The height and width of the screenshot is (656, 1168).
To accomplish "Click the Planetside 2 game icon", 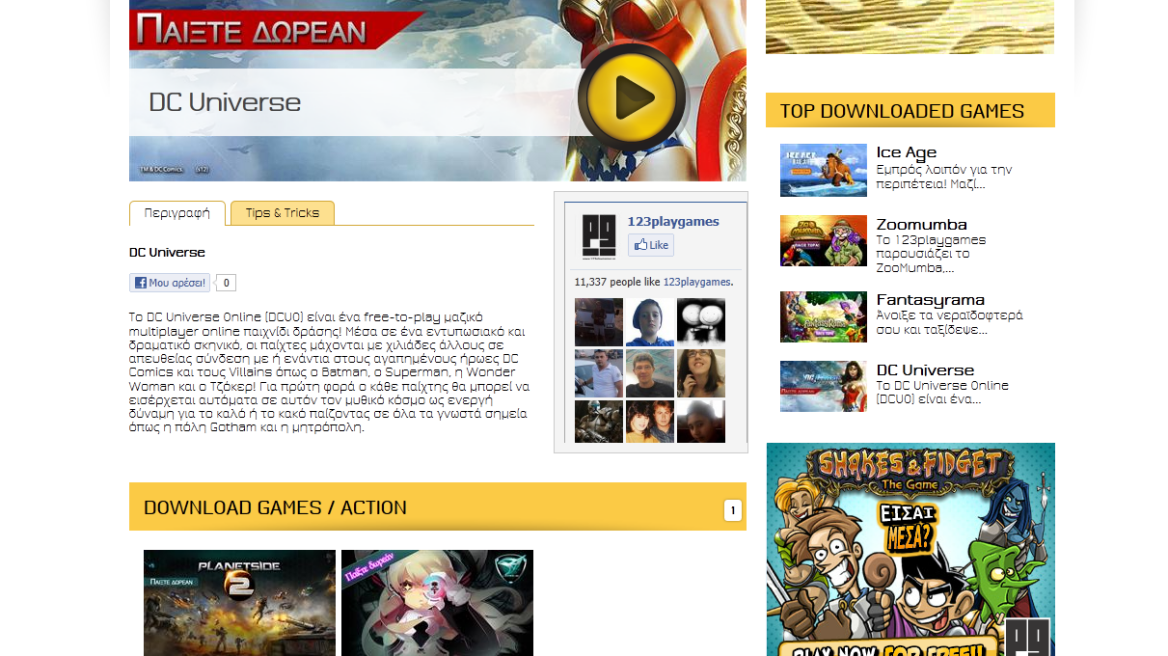I will pyautogui.click(x=239, y=603).
